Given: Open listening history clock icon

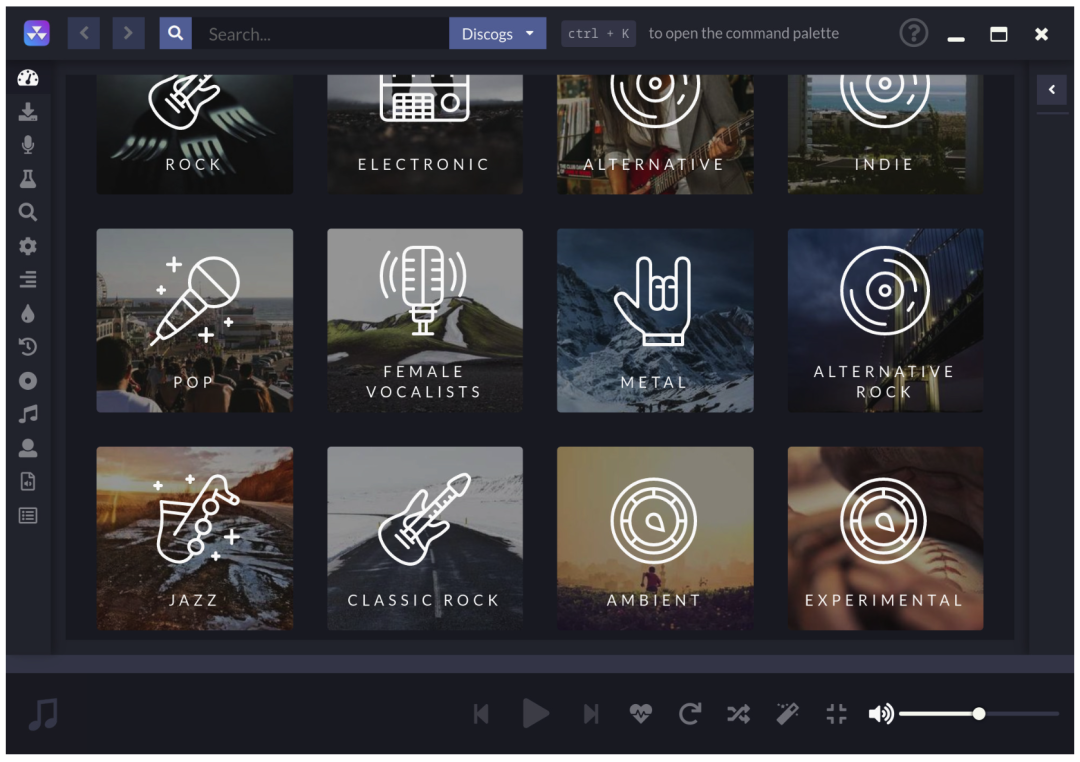Looking at the screenshot, I should click(28, 347).
